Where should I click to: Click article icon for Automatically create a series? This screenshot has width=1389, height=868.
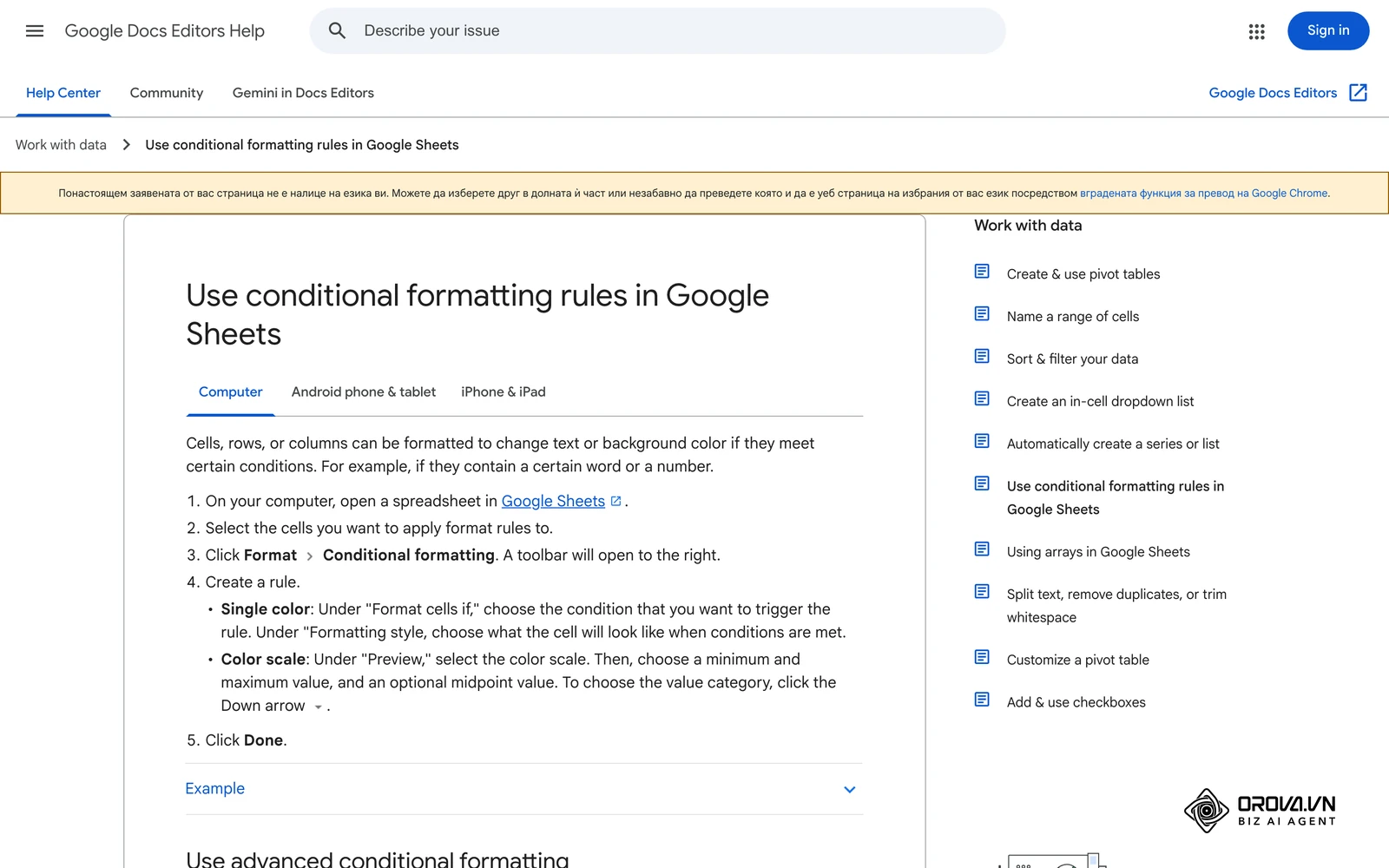pos(982,442)
